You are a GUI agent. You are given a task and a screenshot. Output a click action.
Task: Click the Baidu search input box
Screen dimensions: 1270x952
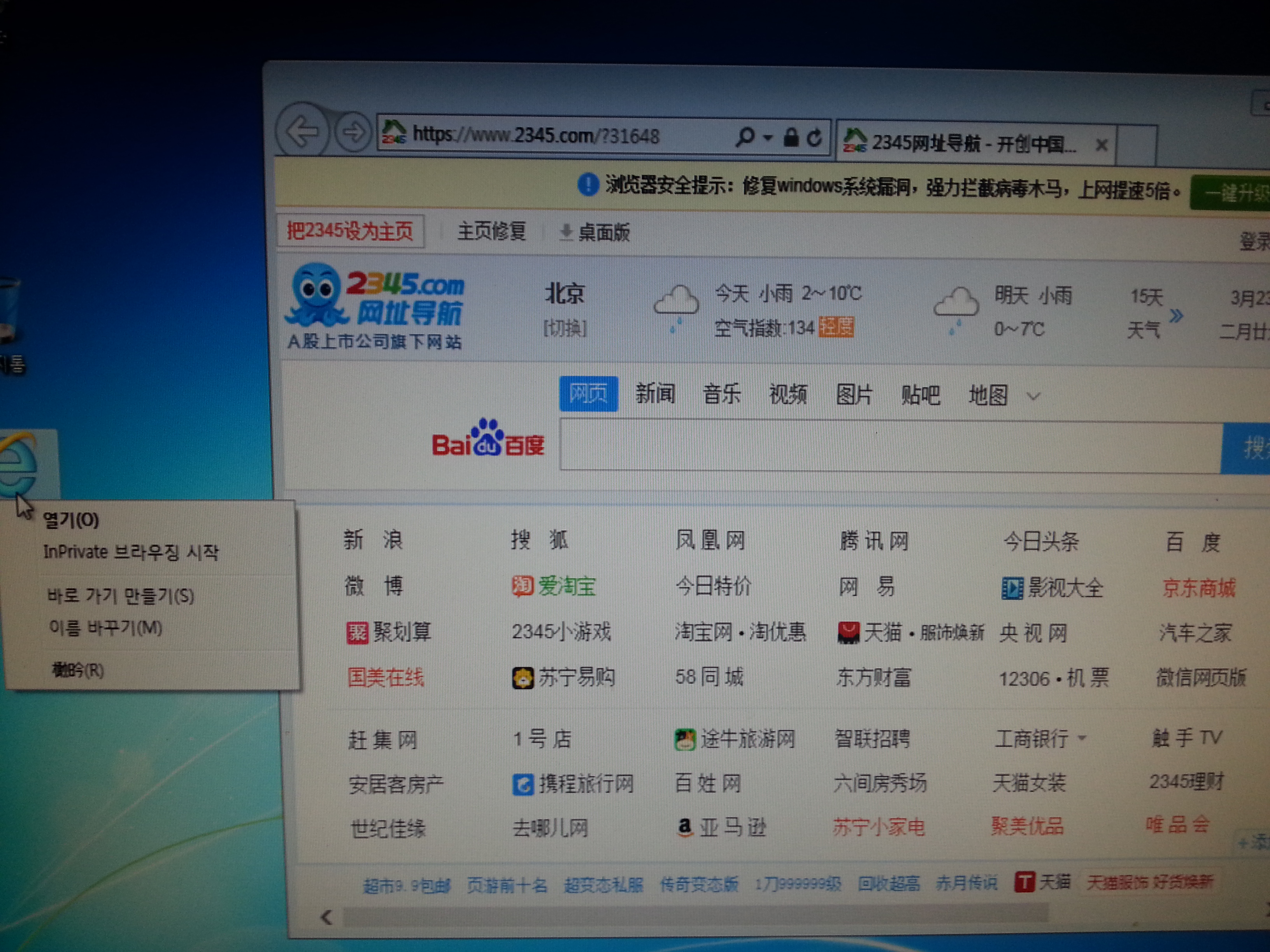click(891, 446)
